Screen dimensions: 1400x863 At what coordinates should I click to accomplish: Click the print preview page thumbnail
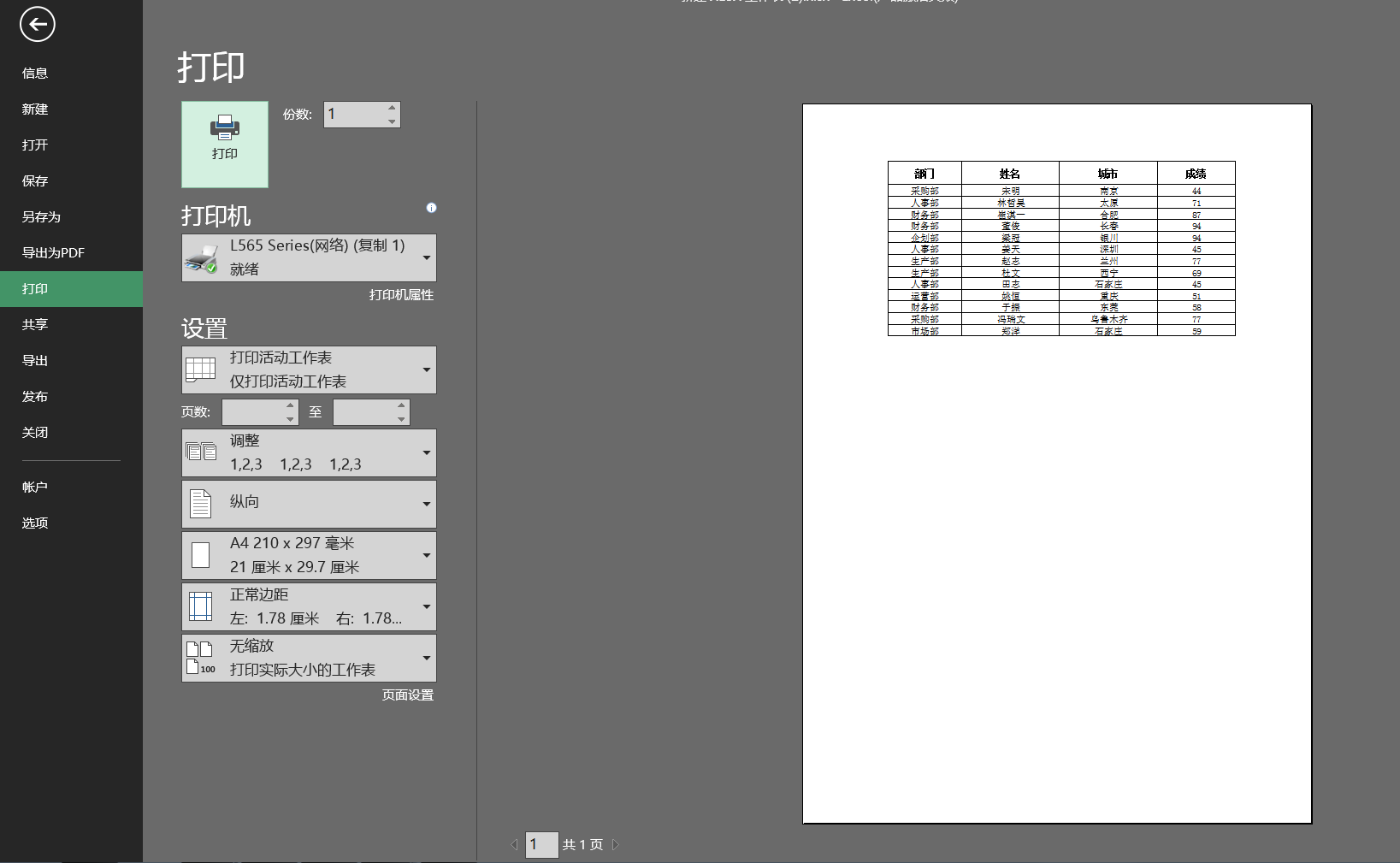pyautogui.click(x=1057, y=464)
